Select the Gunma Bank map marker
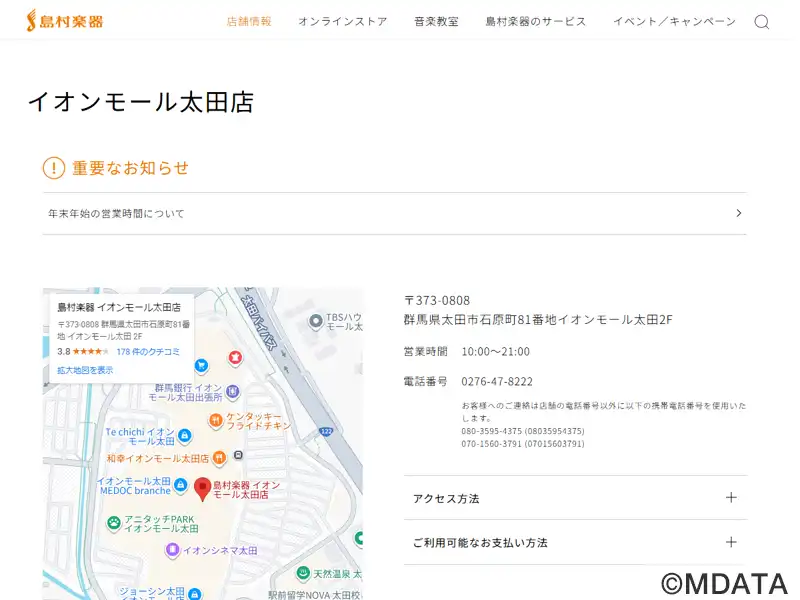800x600 pixels. coord(233,391)
